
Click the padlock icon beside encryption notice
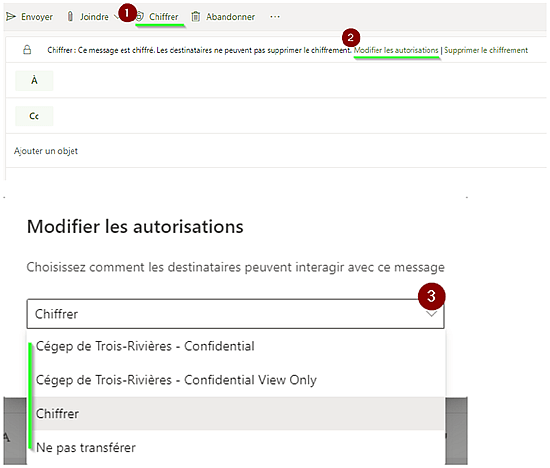point(27,50)
